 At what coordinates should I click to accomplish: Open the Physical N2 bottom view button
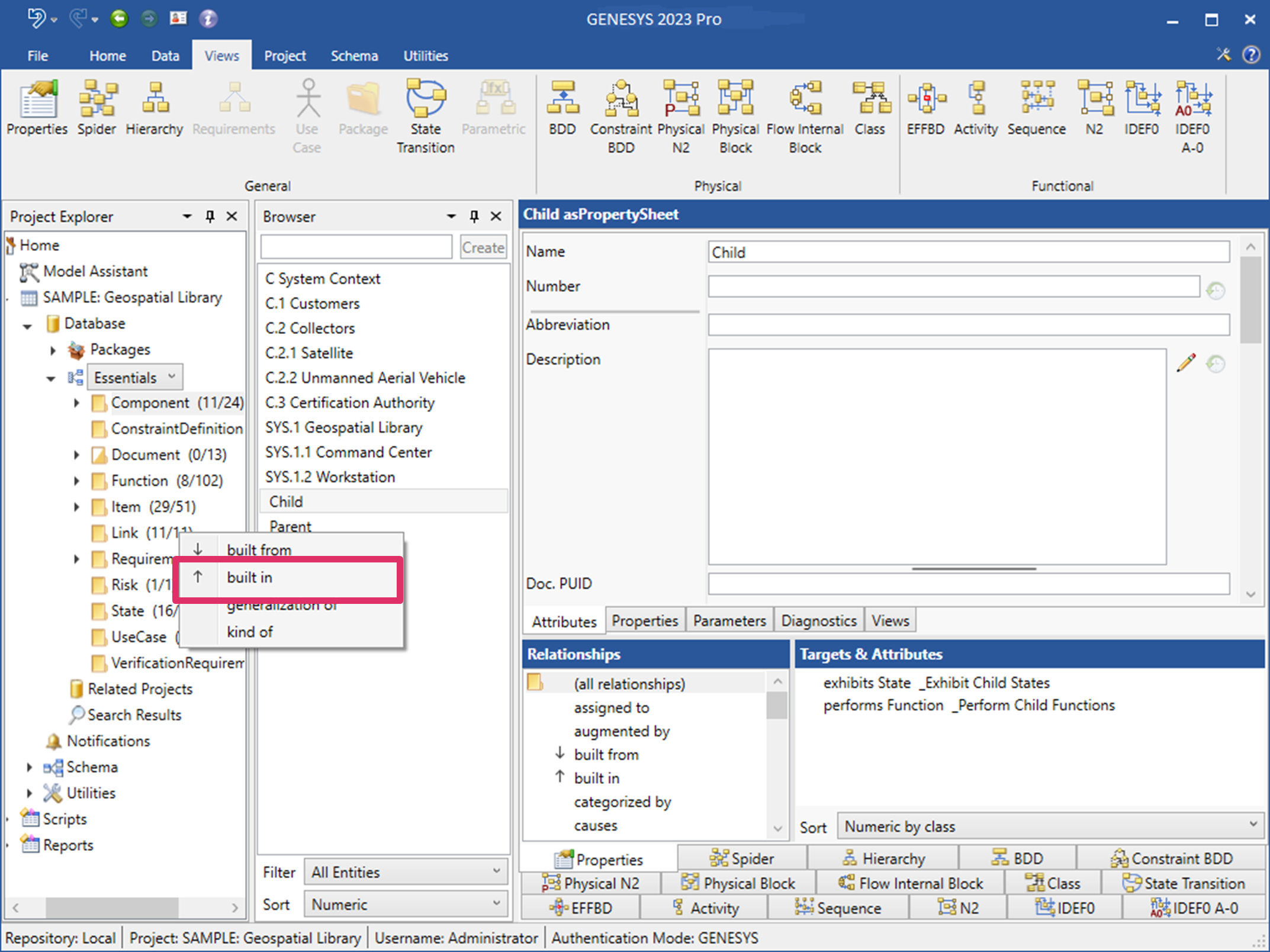(x=591, y=883)
